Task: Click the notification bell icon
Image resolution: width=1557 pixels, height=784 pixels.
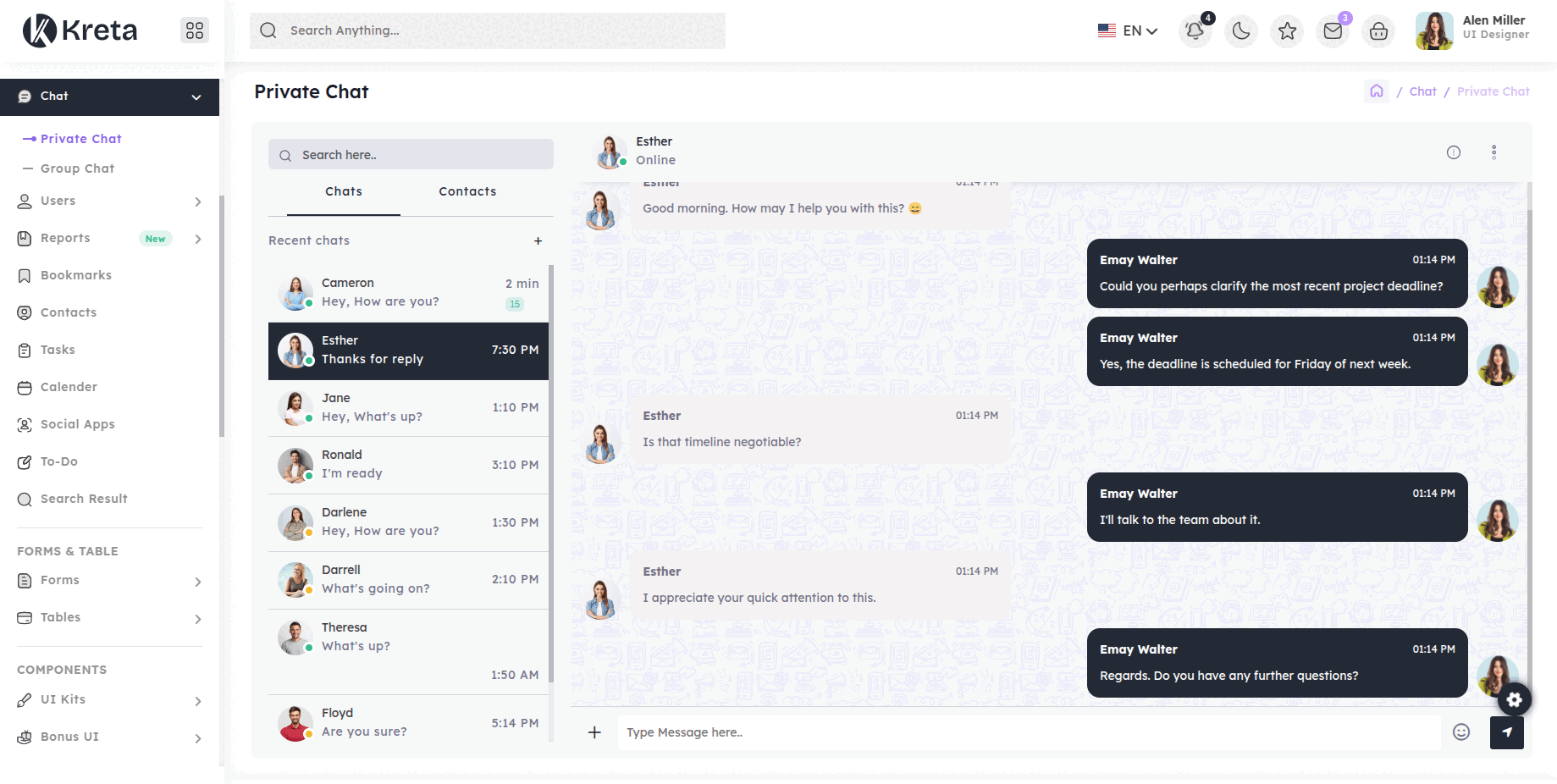Action: coord(1195,31)
